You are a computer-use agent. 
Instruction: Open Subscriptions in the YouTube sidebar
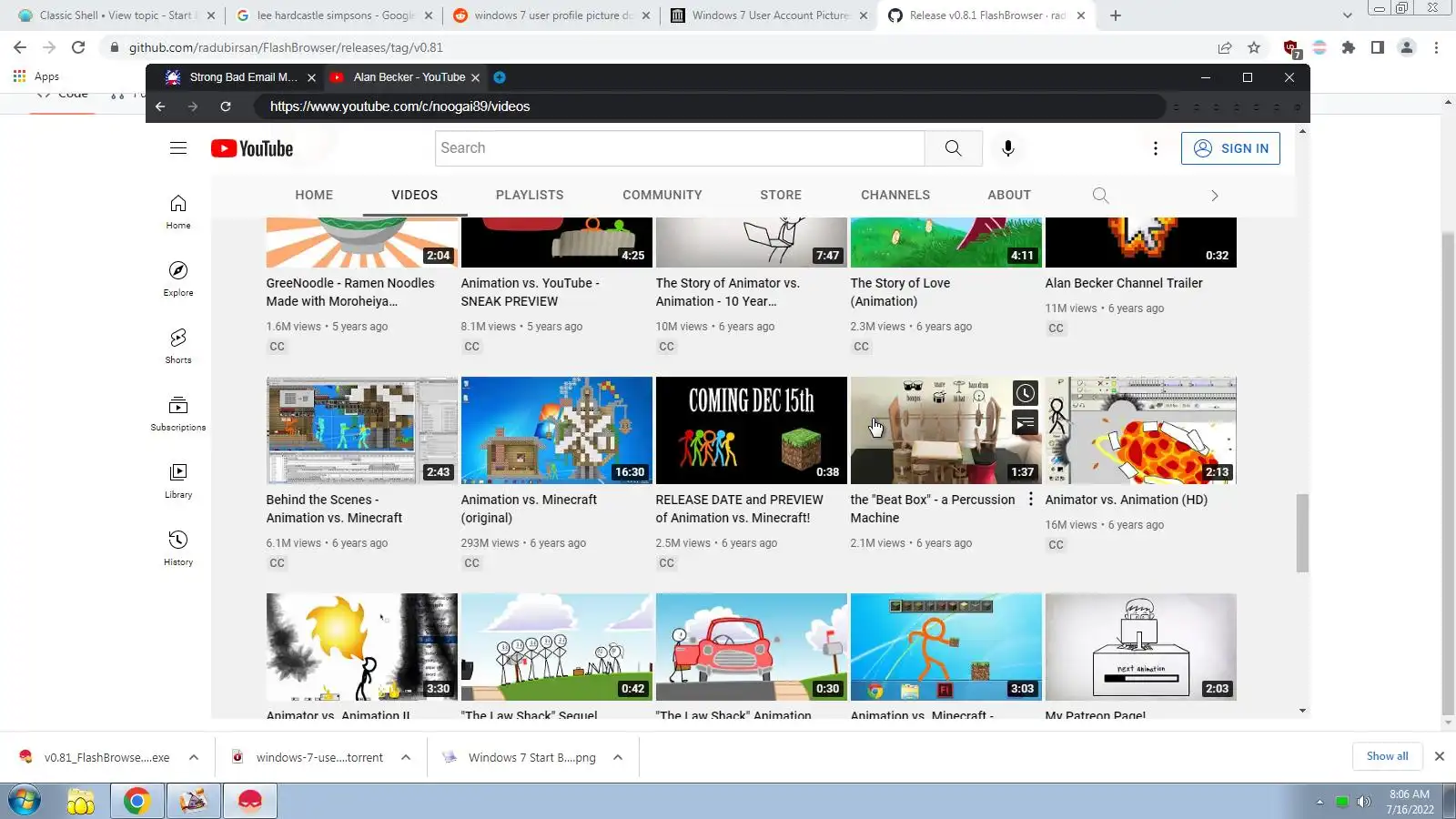click(178, 414)
